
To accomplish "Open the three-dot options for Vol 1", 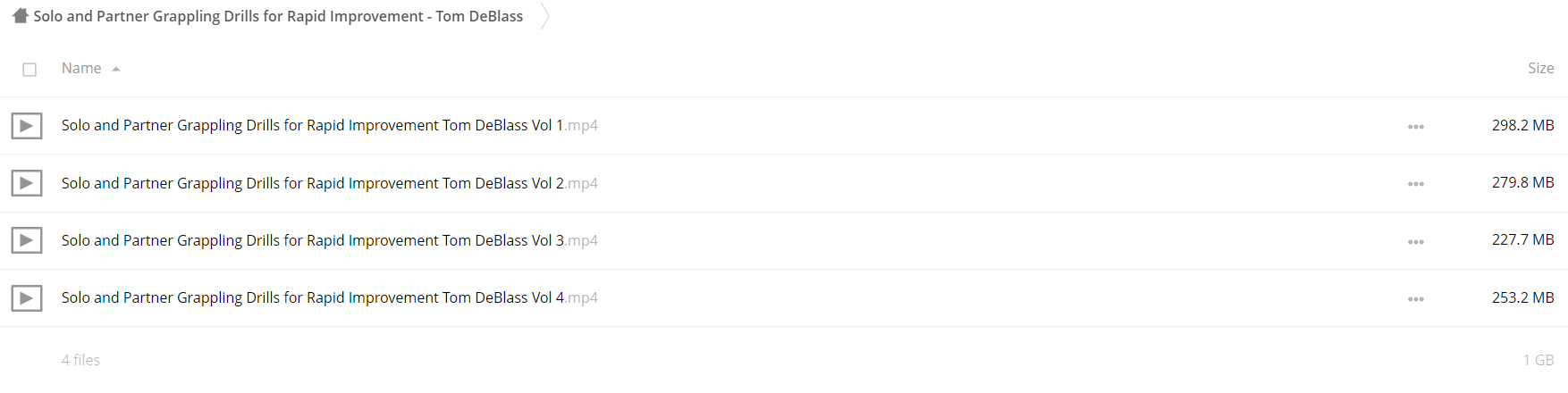I will pyautogui.click(x=1416, y=127).
